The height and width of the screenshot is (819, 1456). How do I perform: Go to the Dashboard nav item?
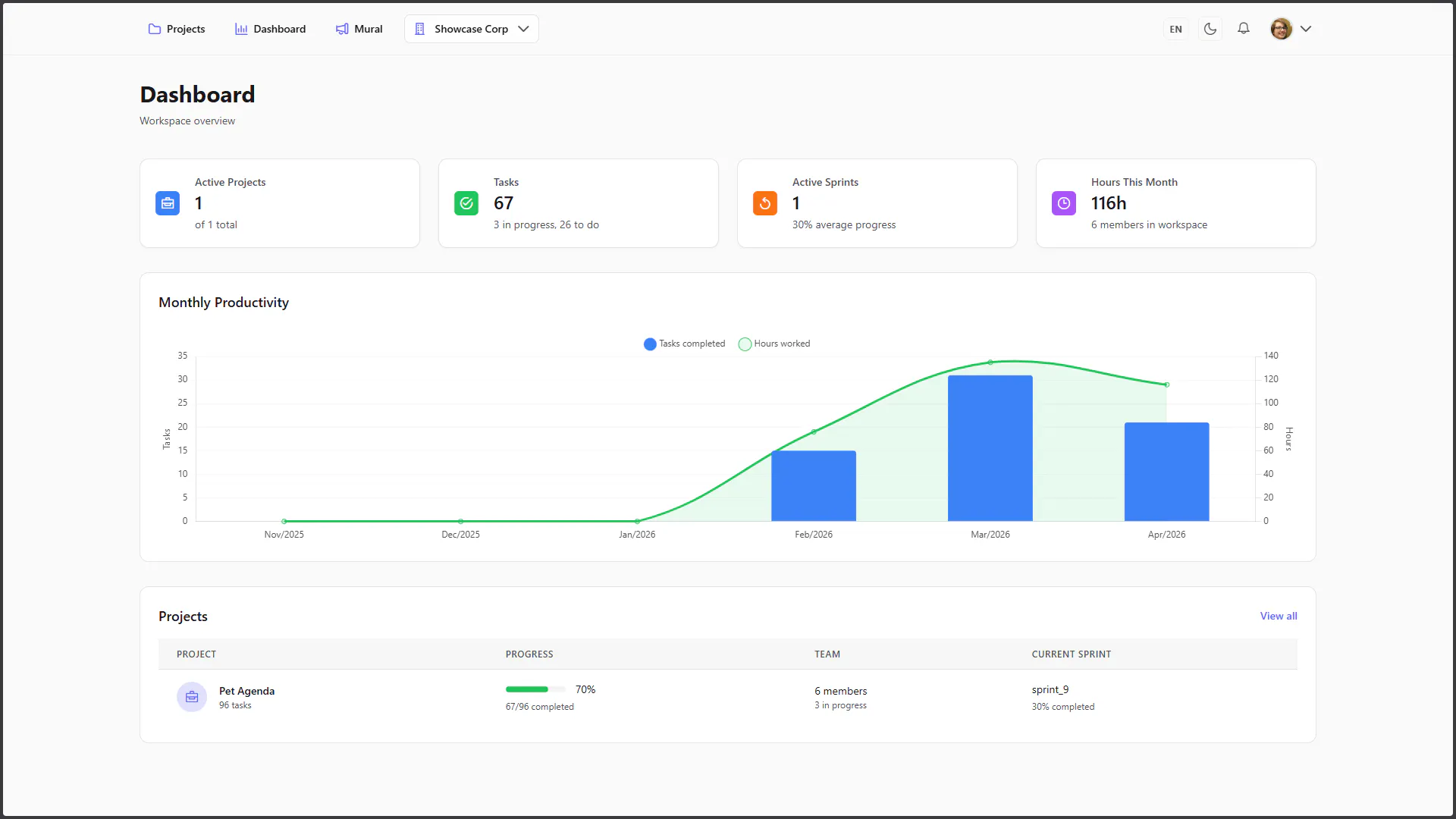(x=270, y=29)
